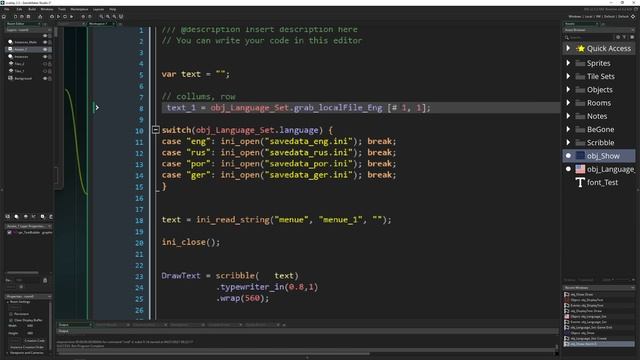Click the Run (play) toolbar icon
This screenshot has height=360, width=640.
pos(58,16)
